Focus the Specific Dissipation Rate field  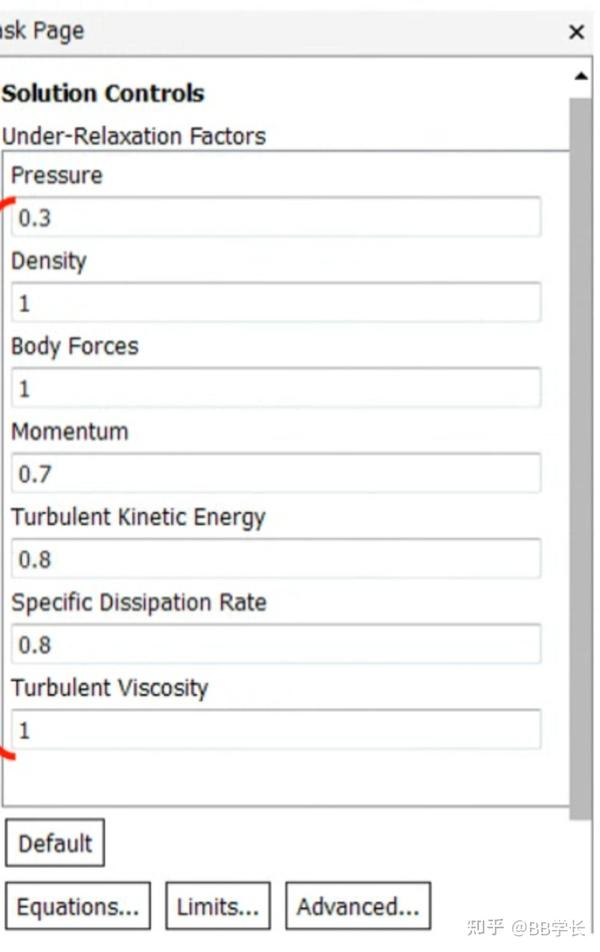[276, 645]
